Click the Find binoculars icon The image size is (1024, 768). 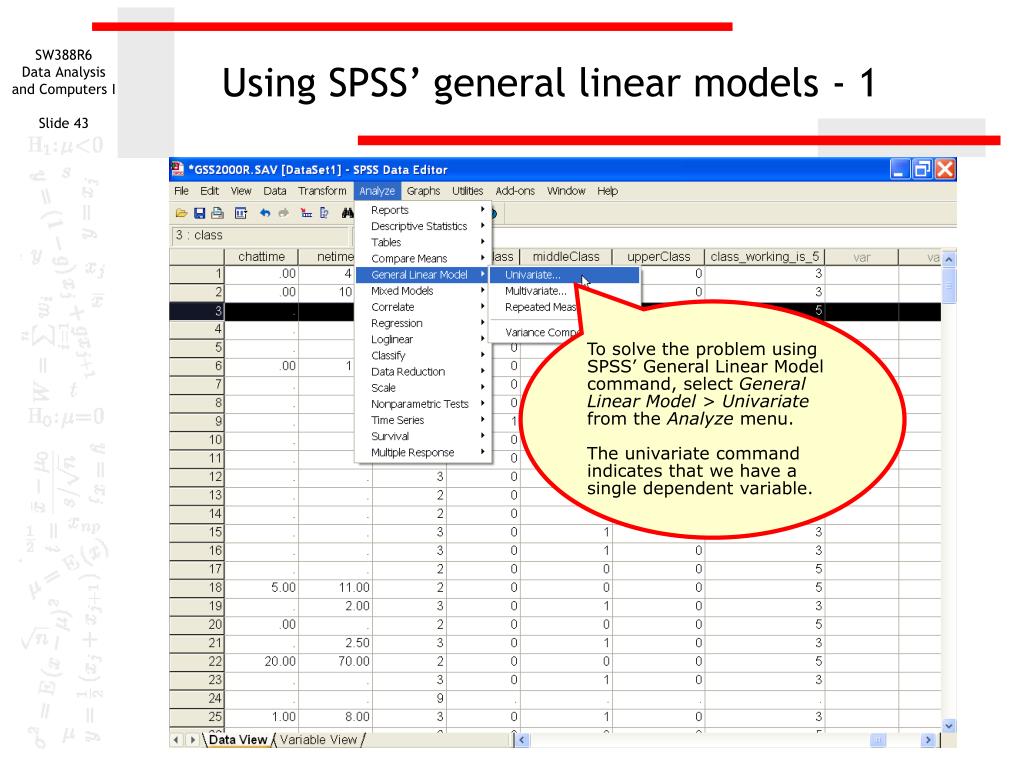point(347,213)
